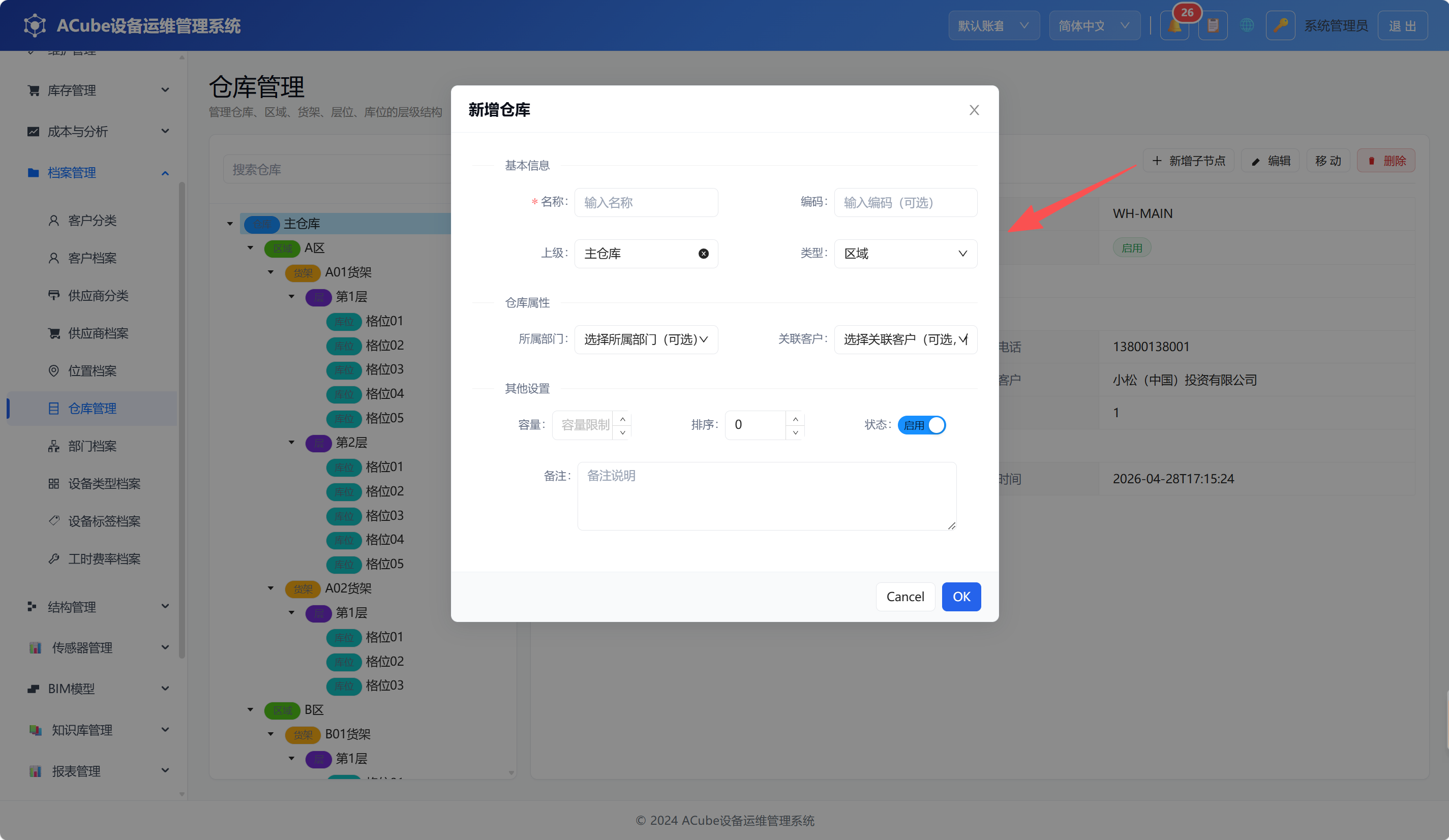This screenshot has height=840, width=1449.
Task: Click the 备注 textarea
Action: coord(767,496)
